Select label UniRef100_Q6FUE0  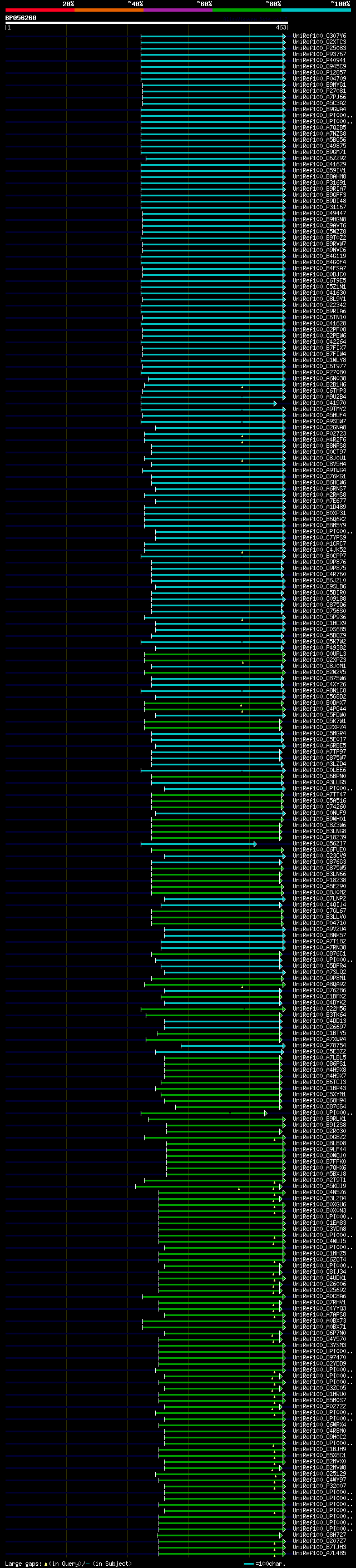tap(319, 850)
